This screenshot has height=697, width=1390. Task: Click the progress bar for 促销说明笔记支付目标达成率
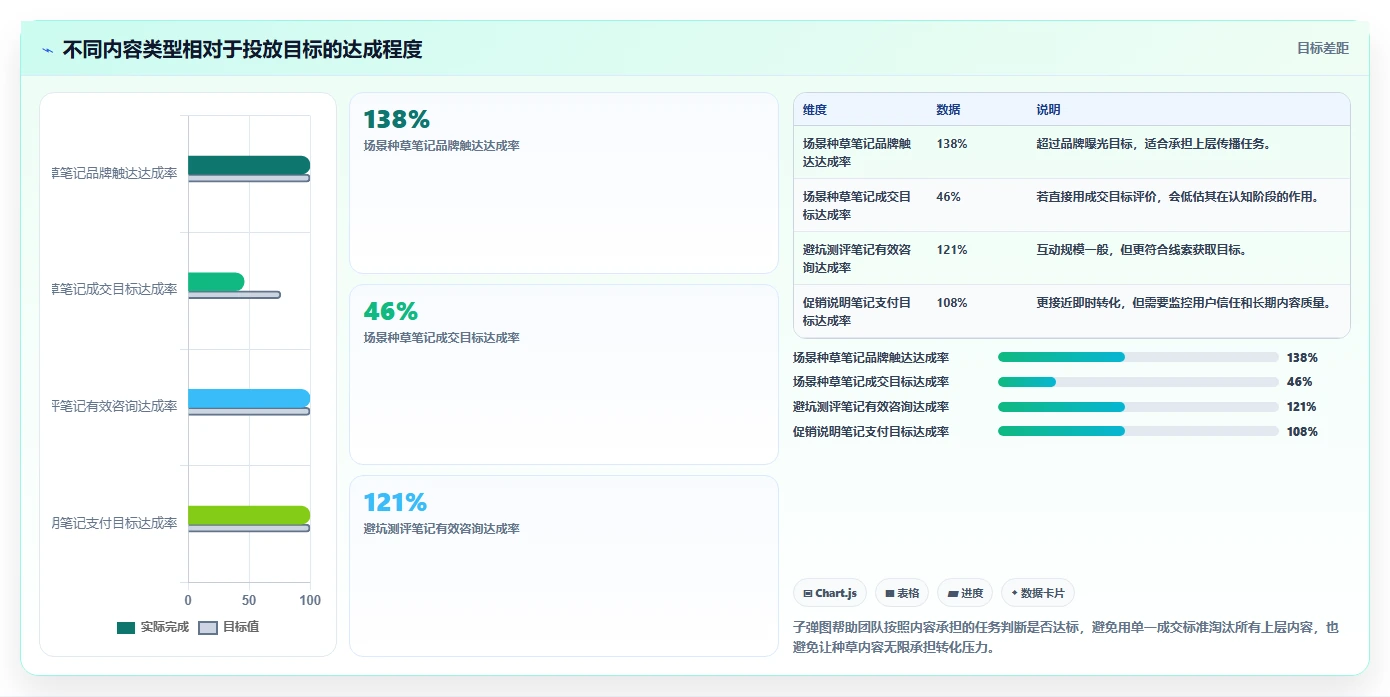tap(1138, 431)
